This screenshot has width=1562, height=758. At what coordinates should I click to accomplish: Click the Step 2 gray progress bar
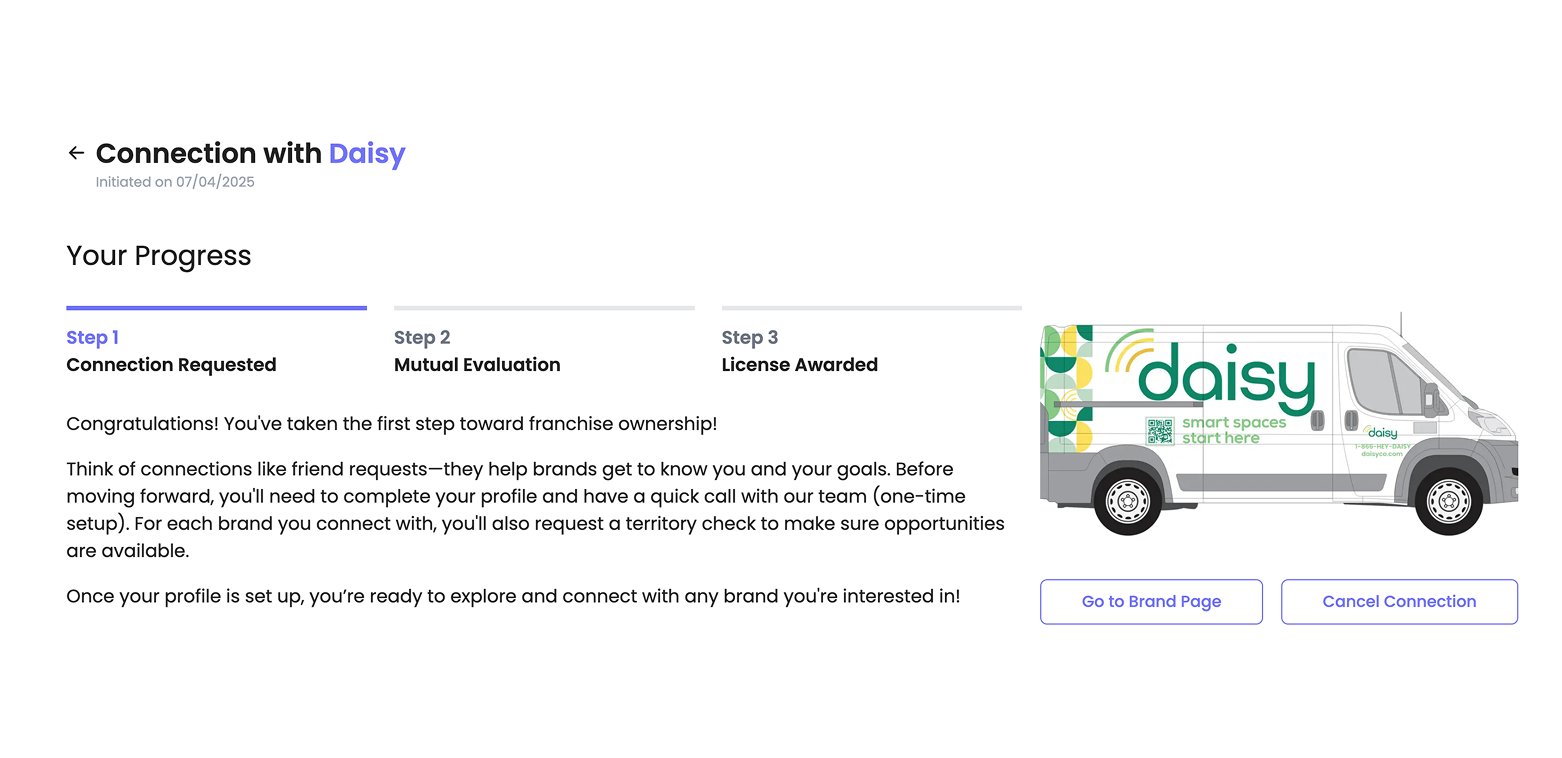tap(544, 308)
